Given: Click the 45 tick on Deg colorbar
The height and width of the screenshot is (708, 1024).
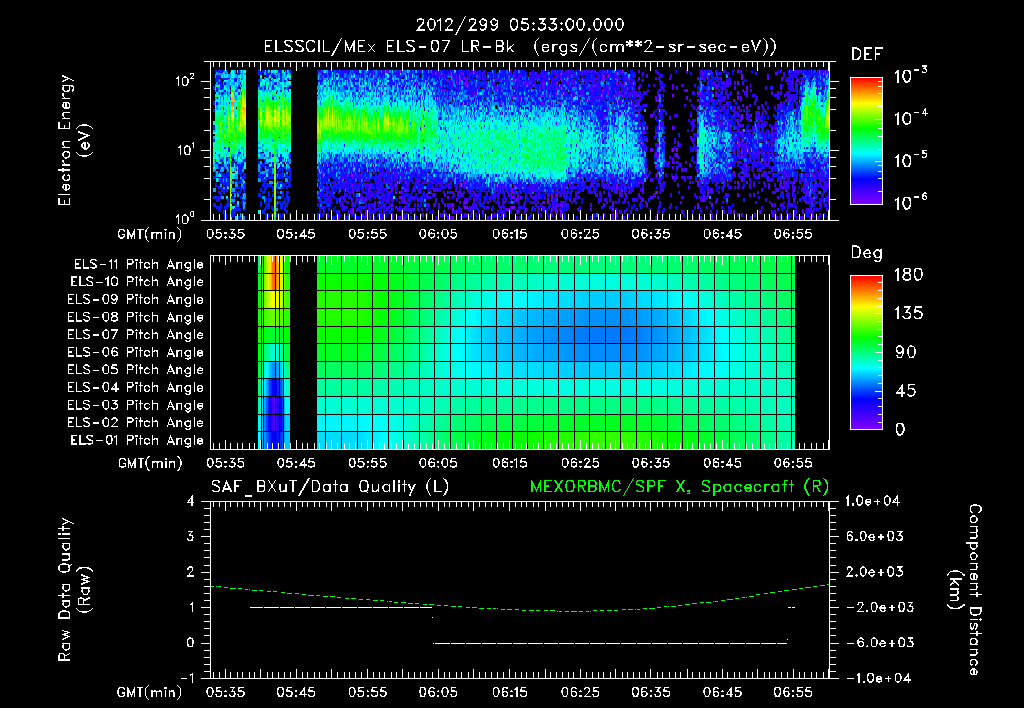Looking at the screenshot, I should tap(906, 391).
